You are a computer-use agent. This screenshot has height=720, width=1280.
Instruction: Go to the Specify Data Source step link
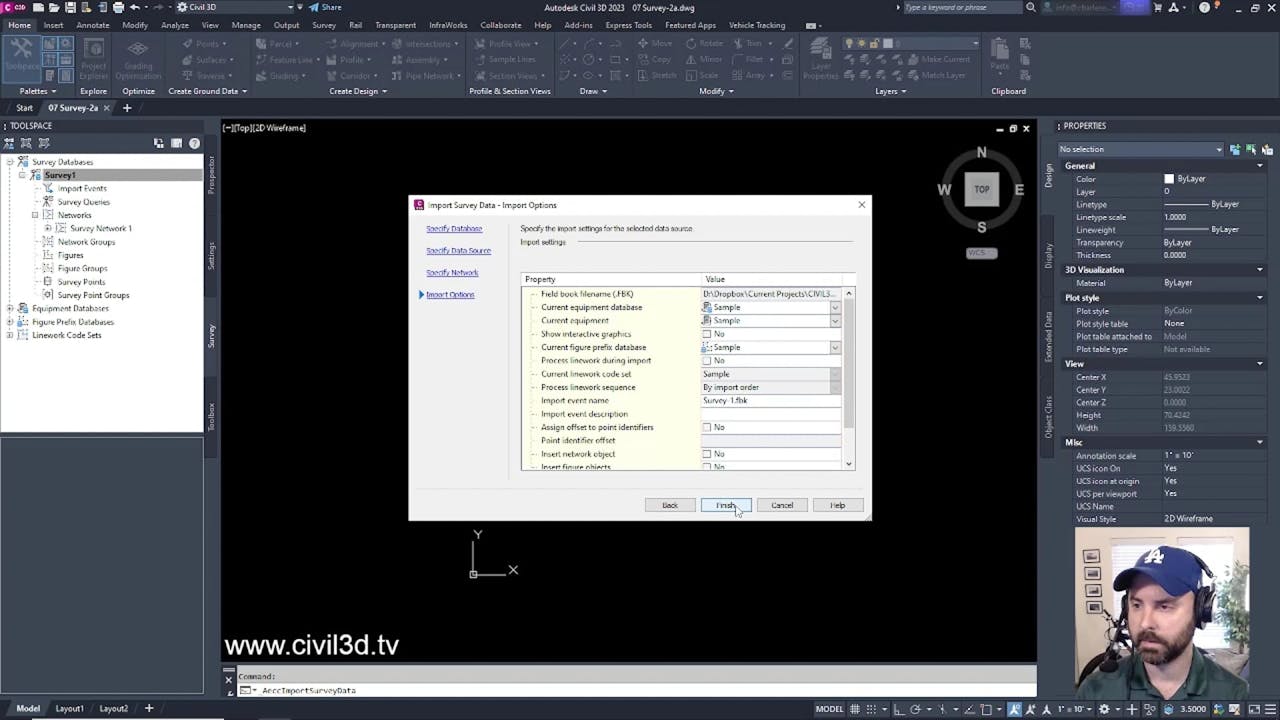pos(458,250)
